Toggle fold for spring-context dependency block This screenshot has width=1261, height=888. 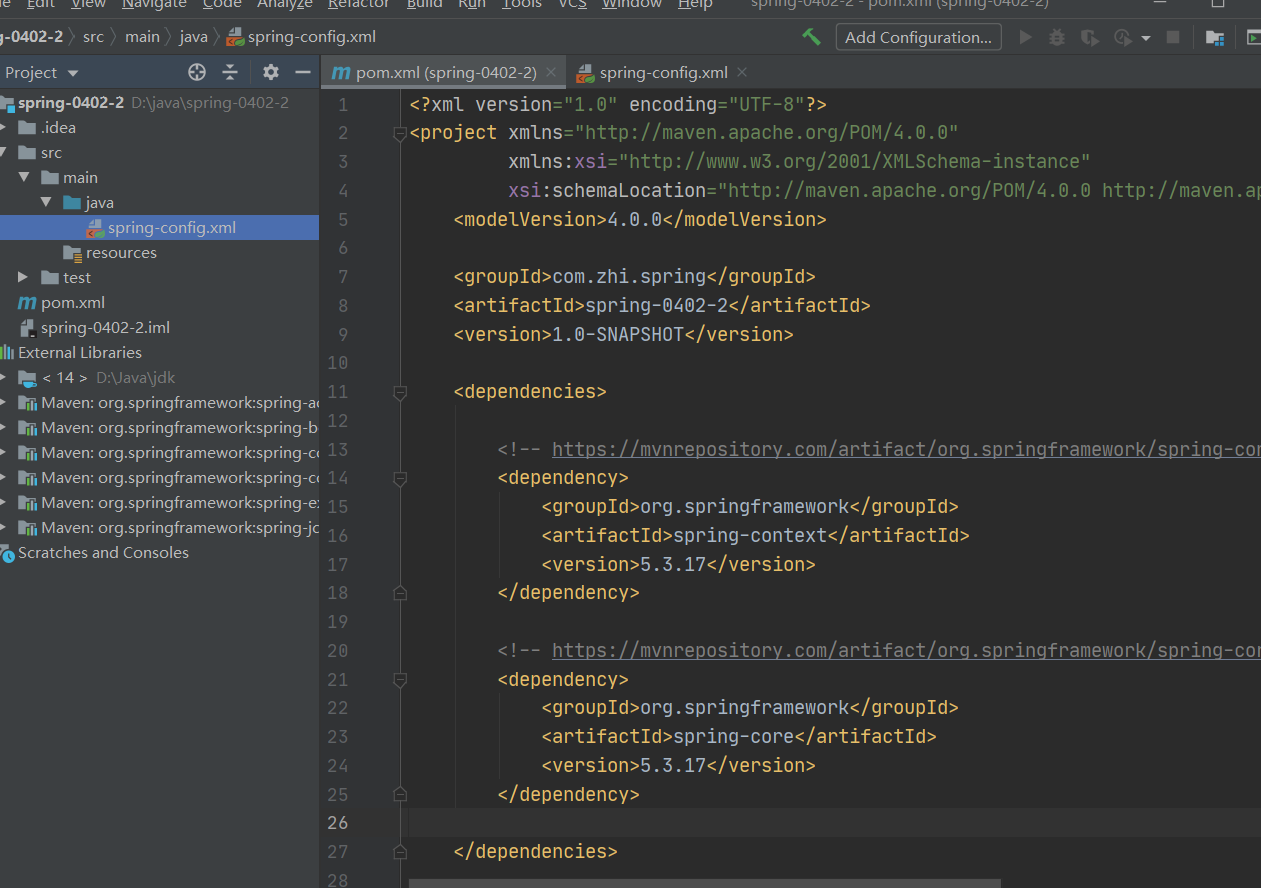click(x=400, y=479)
